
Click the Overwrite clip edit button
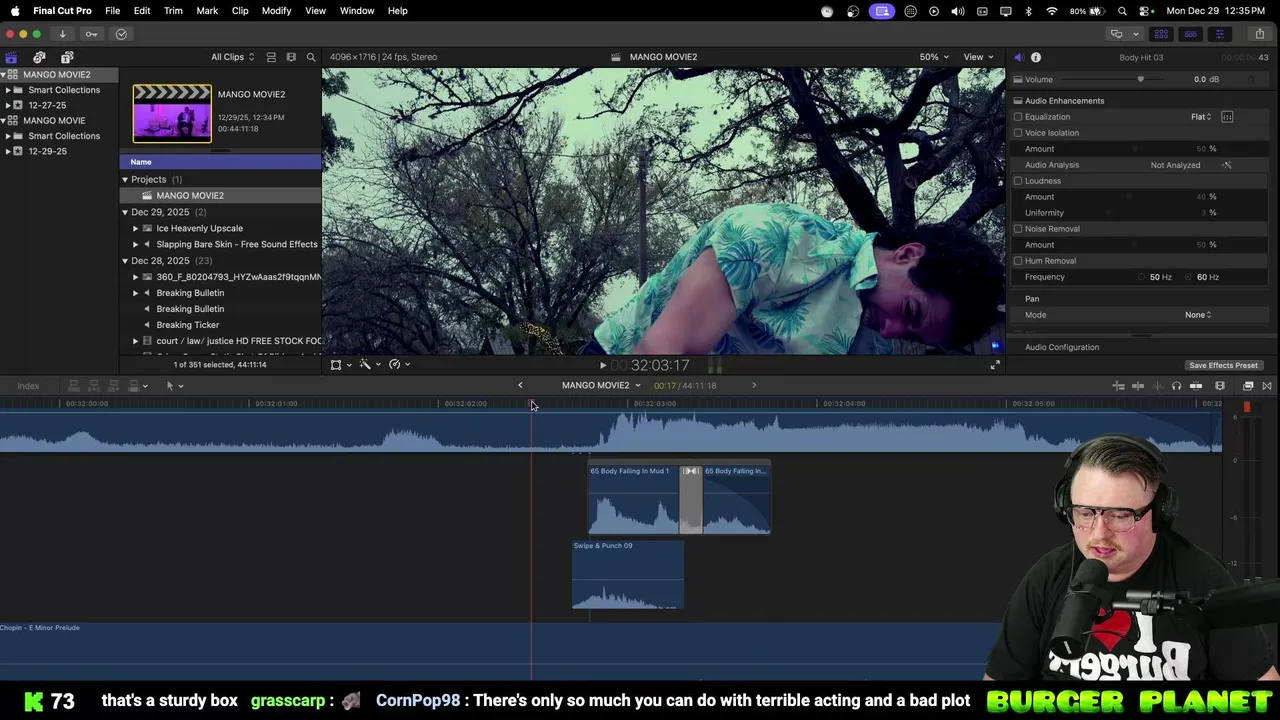point(134,386)
